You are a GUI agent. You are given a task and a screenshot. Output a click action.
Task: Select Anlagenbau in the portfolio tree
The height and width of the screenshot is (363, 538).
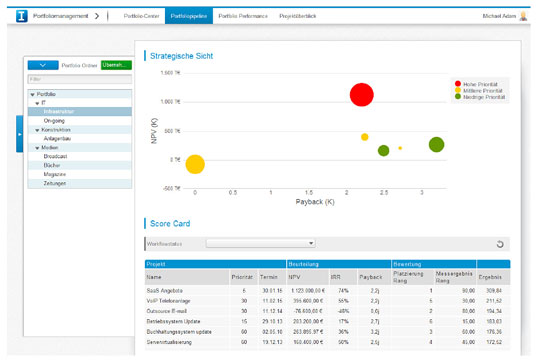click(80, 139)
